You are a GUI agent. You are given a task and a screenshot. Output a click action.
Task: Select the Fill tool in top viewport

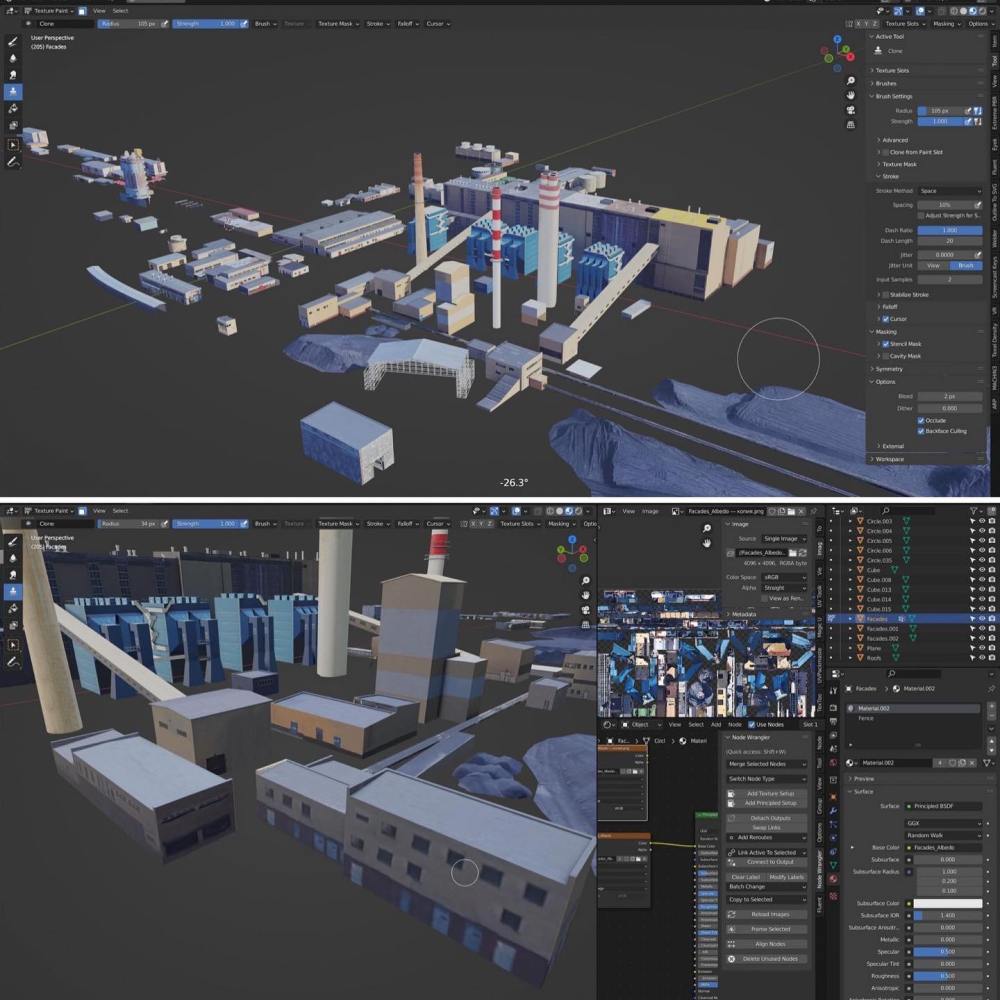pyautogui.click(x=13, y=108)
